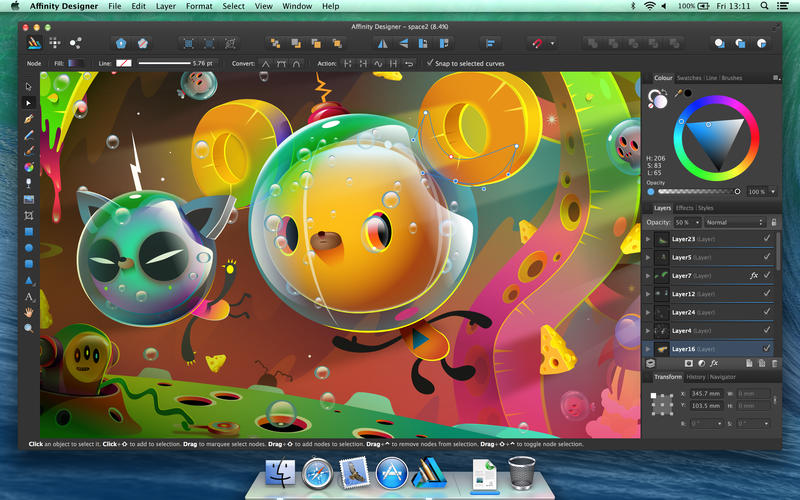Hide Layer12 using its visibility checkmark
Viewport: 800px width, 500px height.
tap(767, 294)
